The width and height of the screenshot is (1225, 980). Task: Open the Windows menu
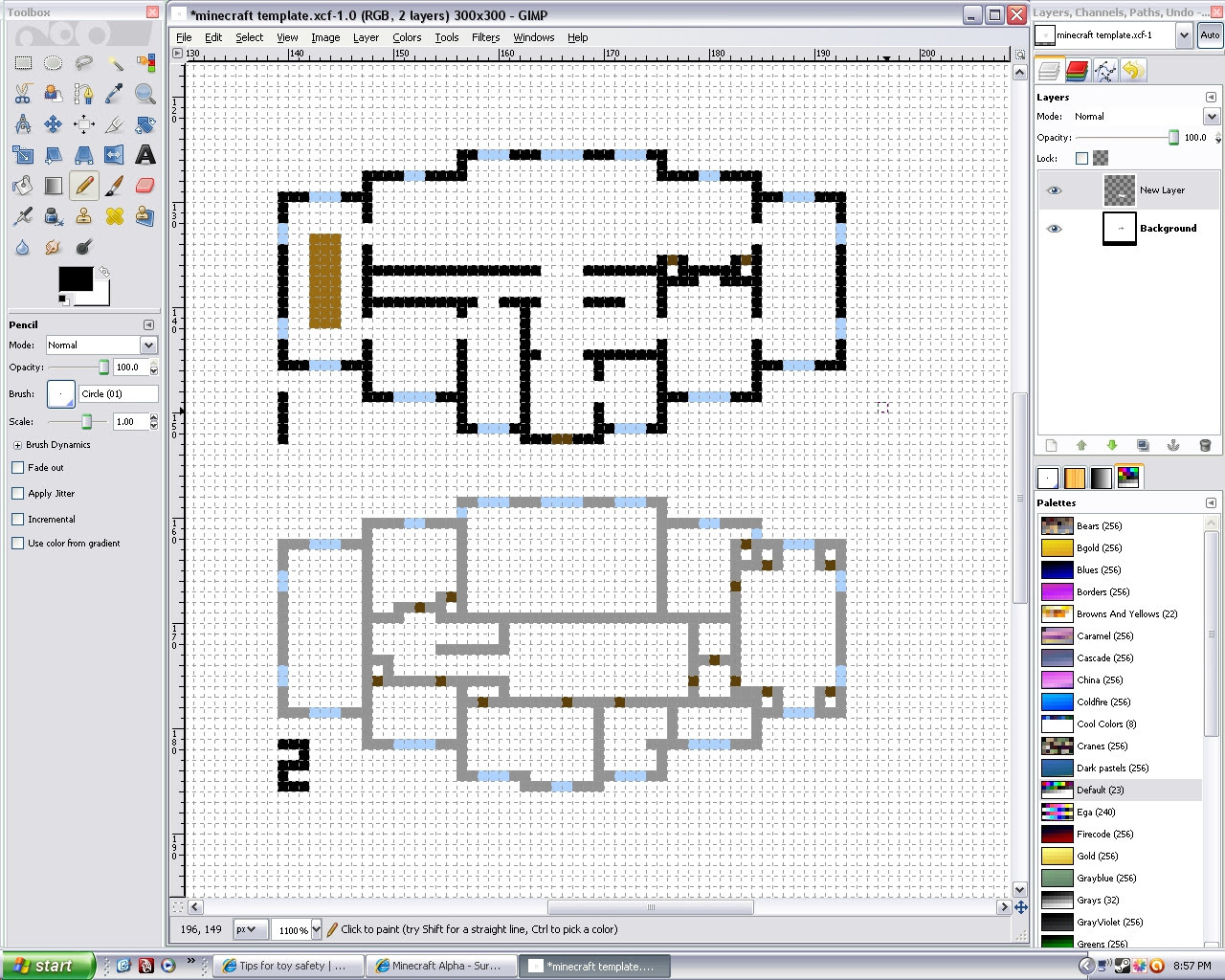tap(534, 37)
